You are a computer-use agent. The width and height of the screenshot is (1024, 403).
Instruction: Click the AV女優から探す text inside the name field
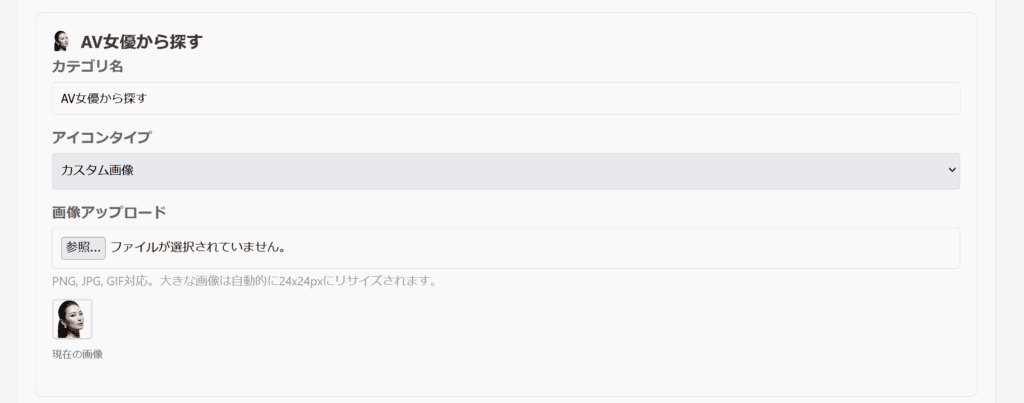[x=104, y=98]
